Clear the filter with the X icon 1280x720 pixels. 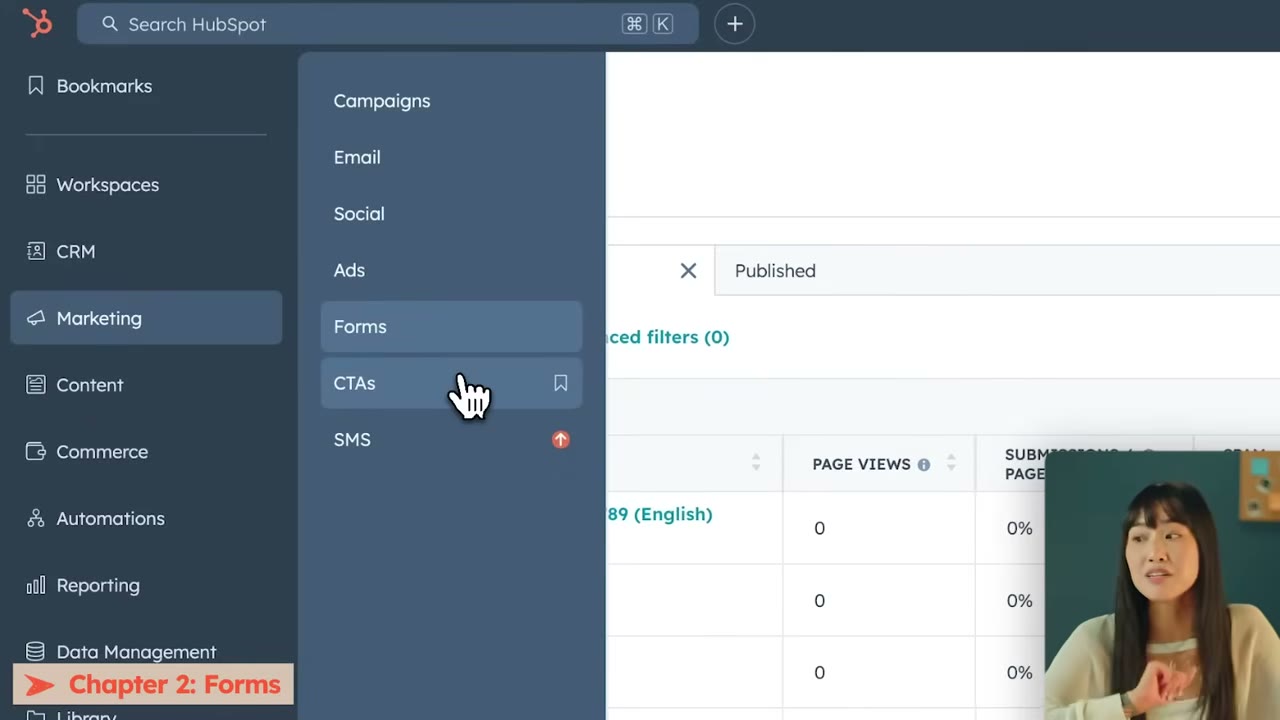(x=688, y=271)
